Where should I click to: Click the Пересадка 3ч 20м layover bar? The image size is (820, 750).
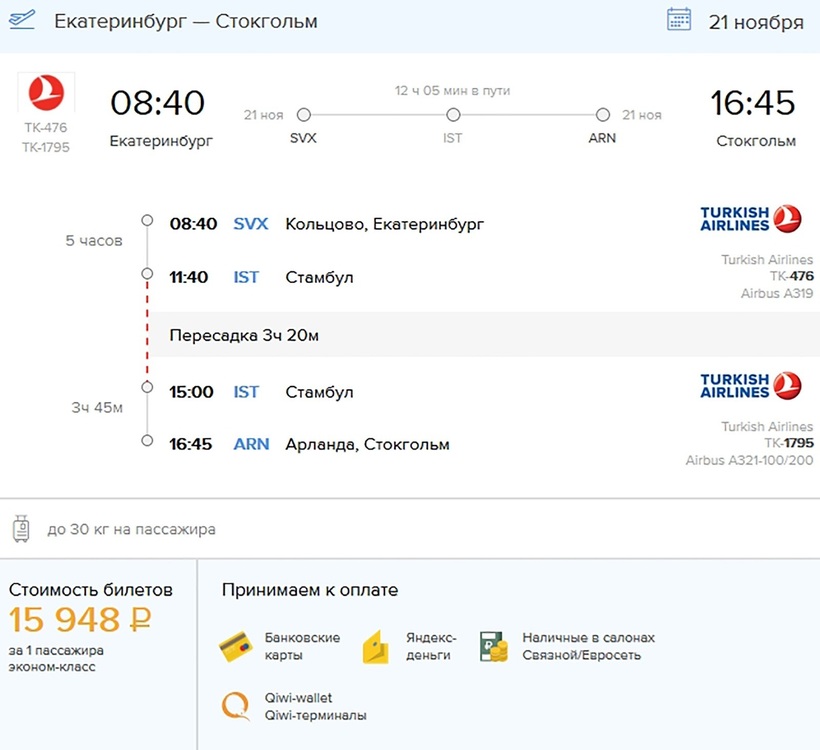482,335
